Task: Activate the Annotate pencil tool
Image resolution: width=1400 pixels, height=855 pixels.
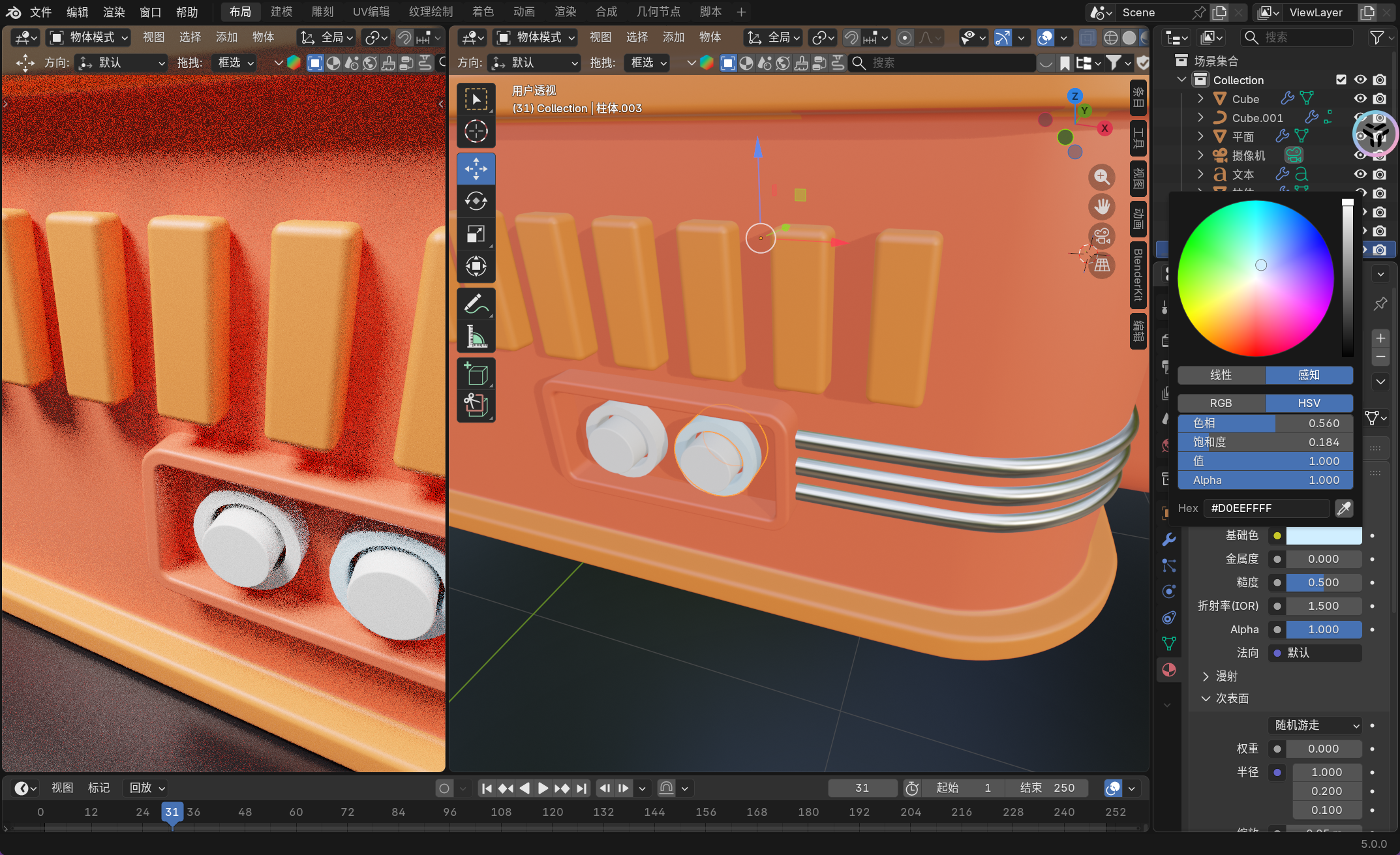Action: pyautogui.click(x=476, y=304)
